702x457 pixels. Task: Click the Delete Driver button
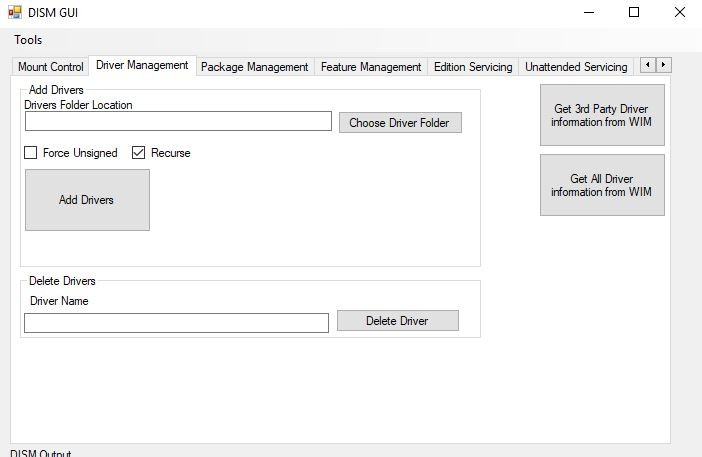pos(397,321)
